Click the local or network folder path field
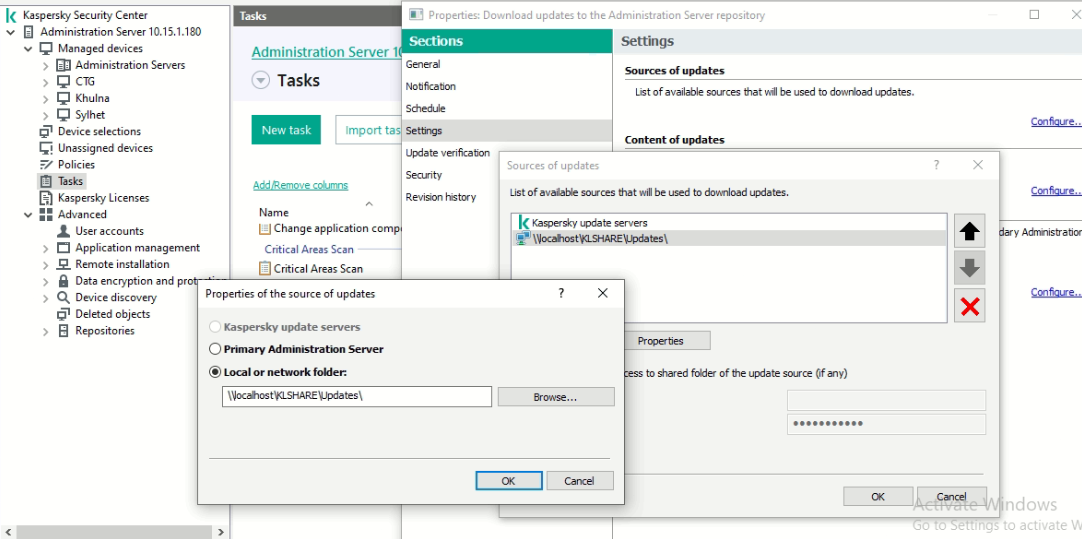 357,397
